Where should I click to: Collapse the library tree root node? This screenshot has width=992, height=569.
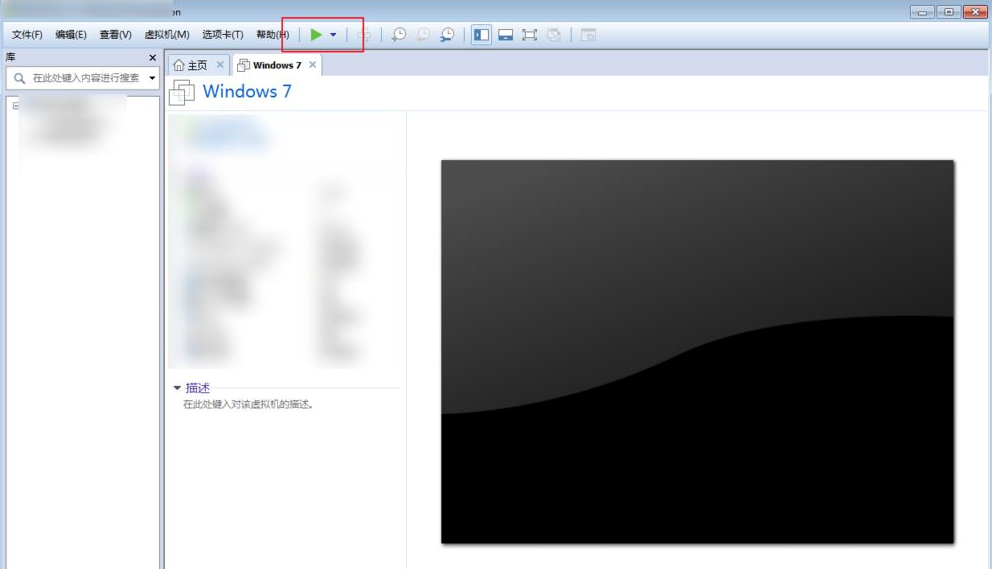(x=16, y=106)
